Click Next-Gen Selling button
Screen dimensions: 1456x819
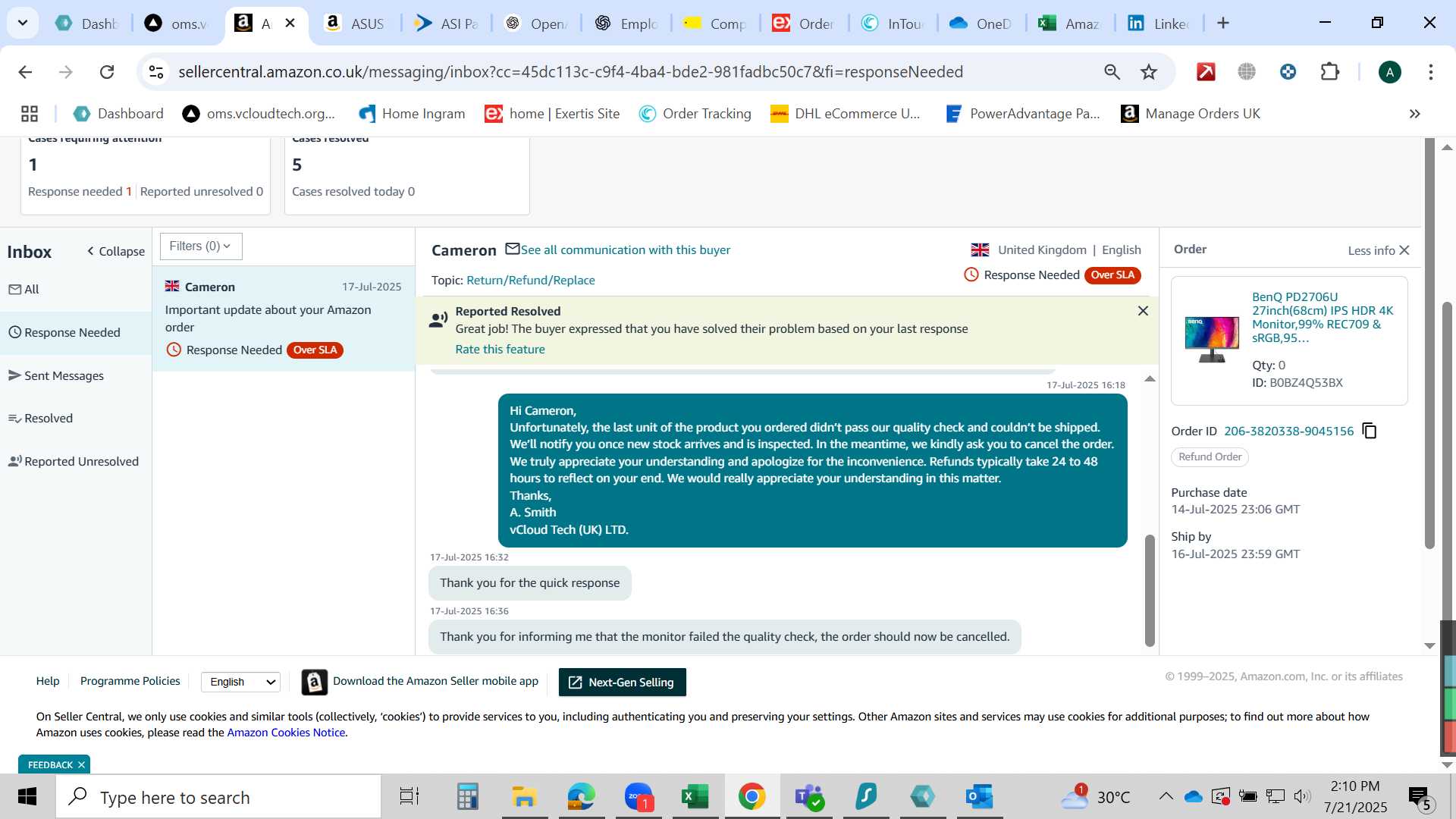[622, 682]
